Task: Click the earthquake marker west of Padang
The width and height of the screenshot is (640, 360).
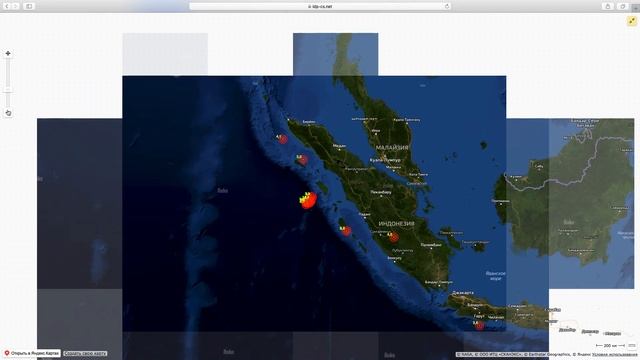Action: [346, 231]
